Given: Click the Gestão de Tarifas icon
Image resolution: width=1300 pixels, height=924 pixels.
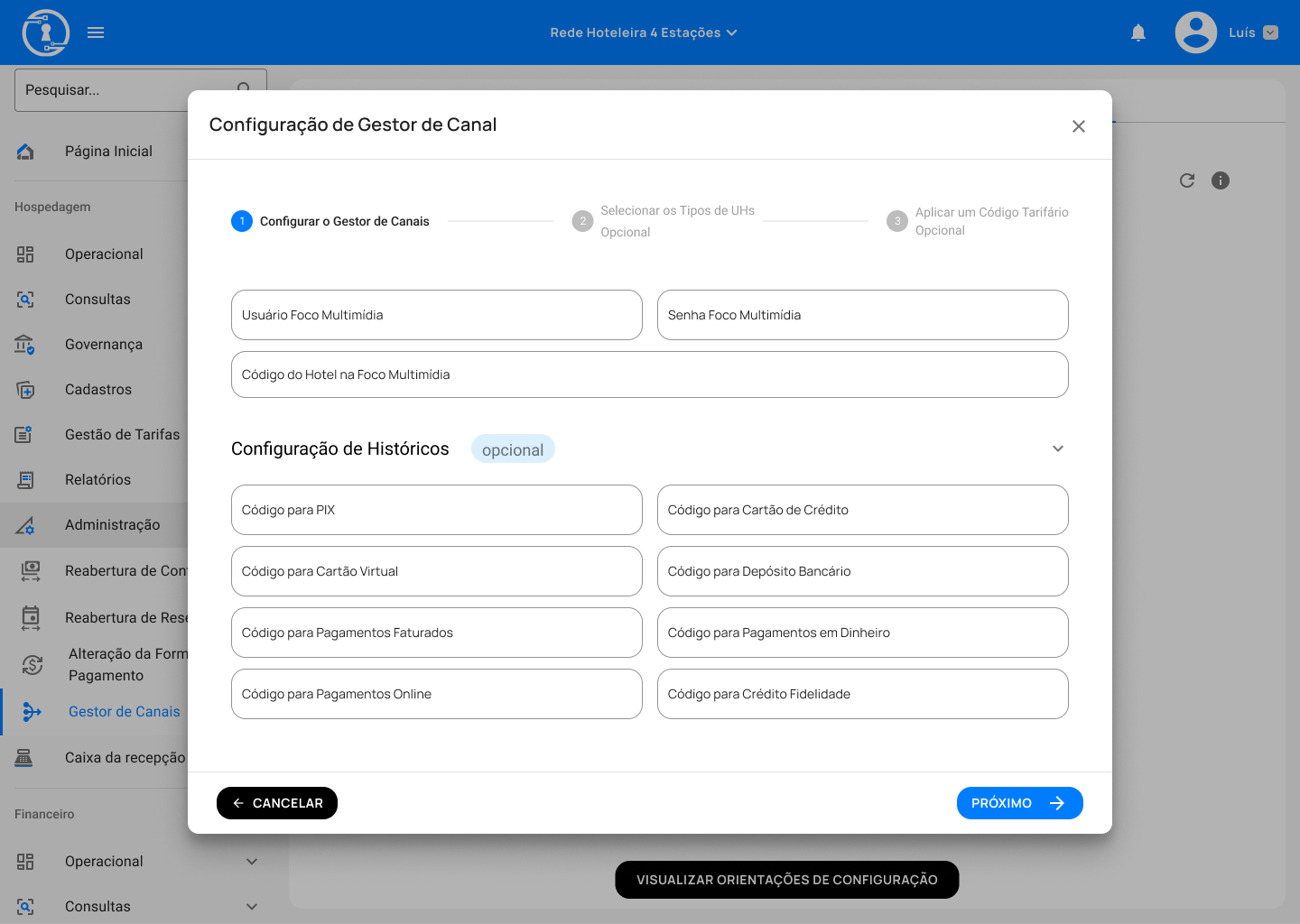Looking at the screenshot, I should click(25, 435).
